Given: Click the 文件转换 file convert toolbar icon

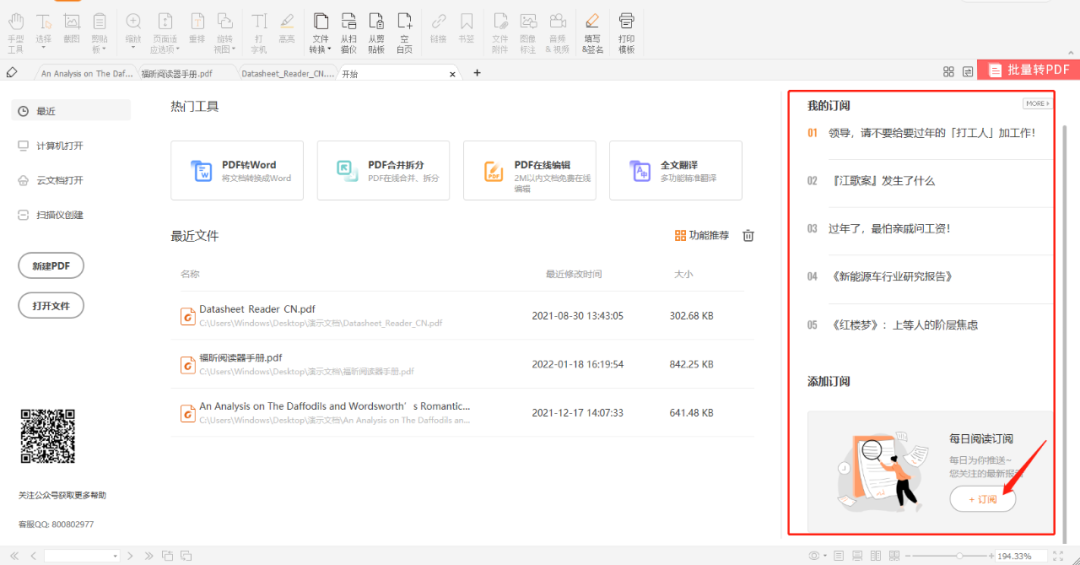Looking at the screenshot, I should pos(320,28).
